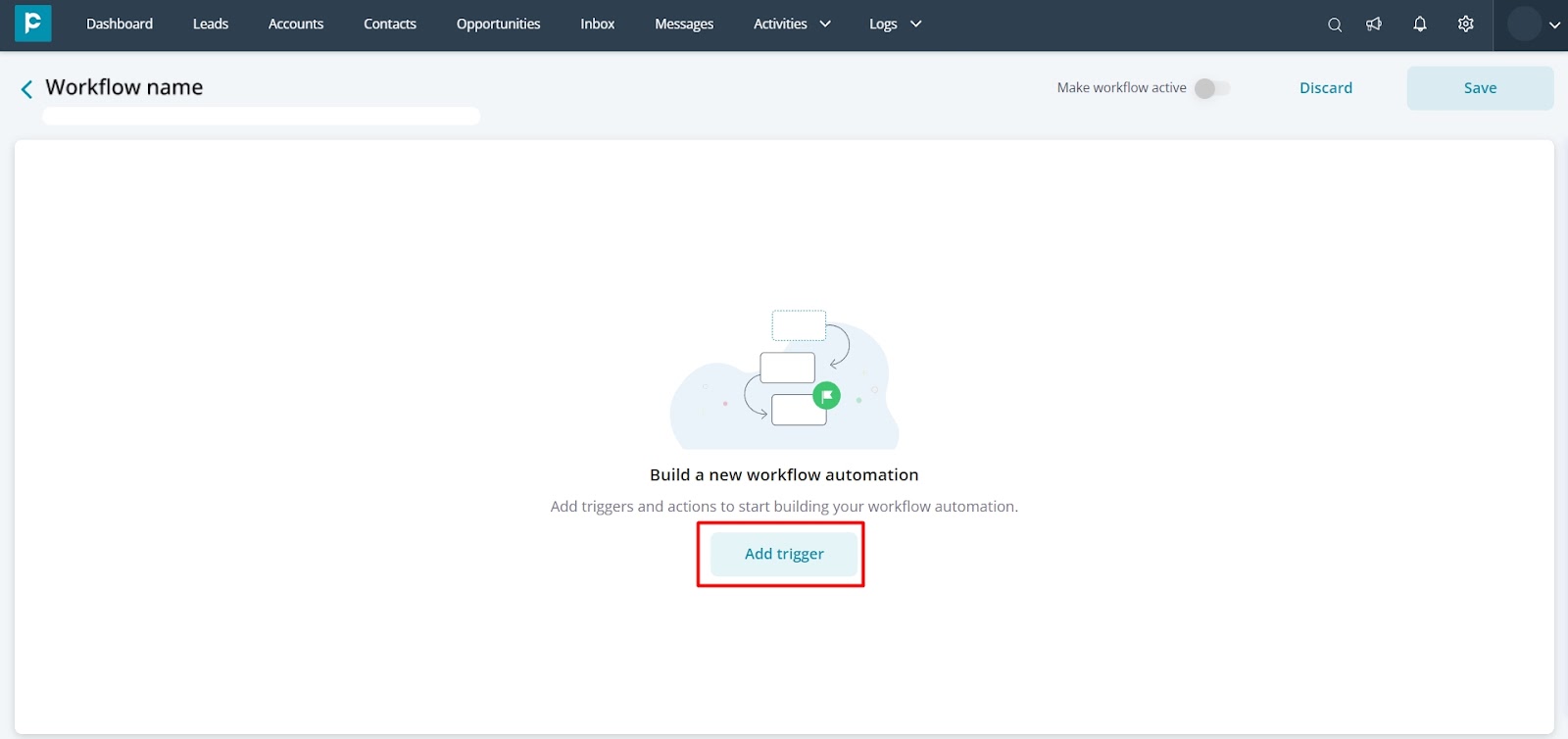Open the Messages nav item
The width and height of the screenshot is (1568, 739).
pos(684,24)
